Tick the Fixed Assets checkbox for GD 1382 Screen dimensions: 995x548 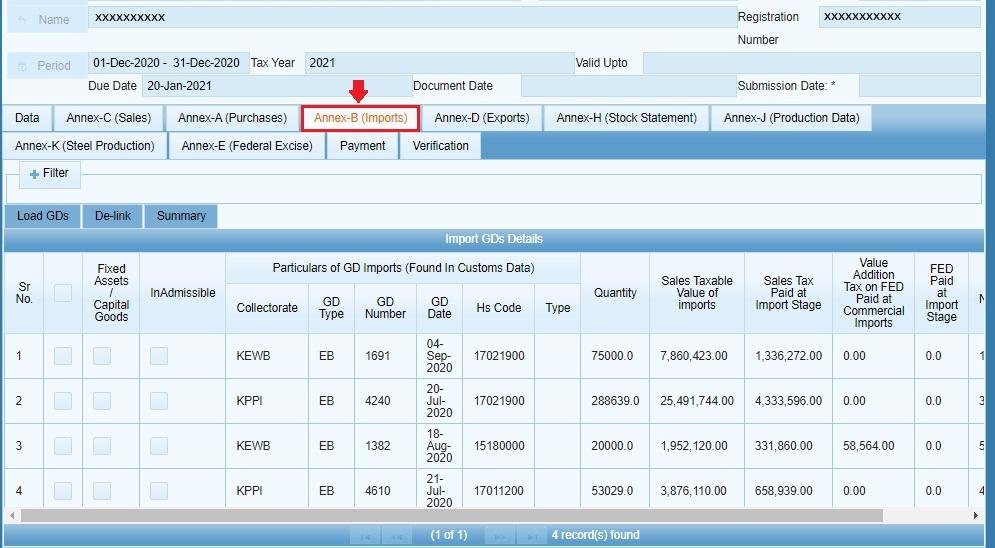tap(102, 446)
